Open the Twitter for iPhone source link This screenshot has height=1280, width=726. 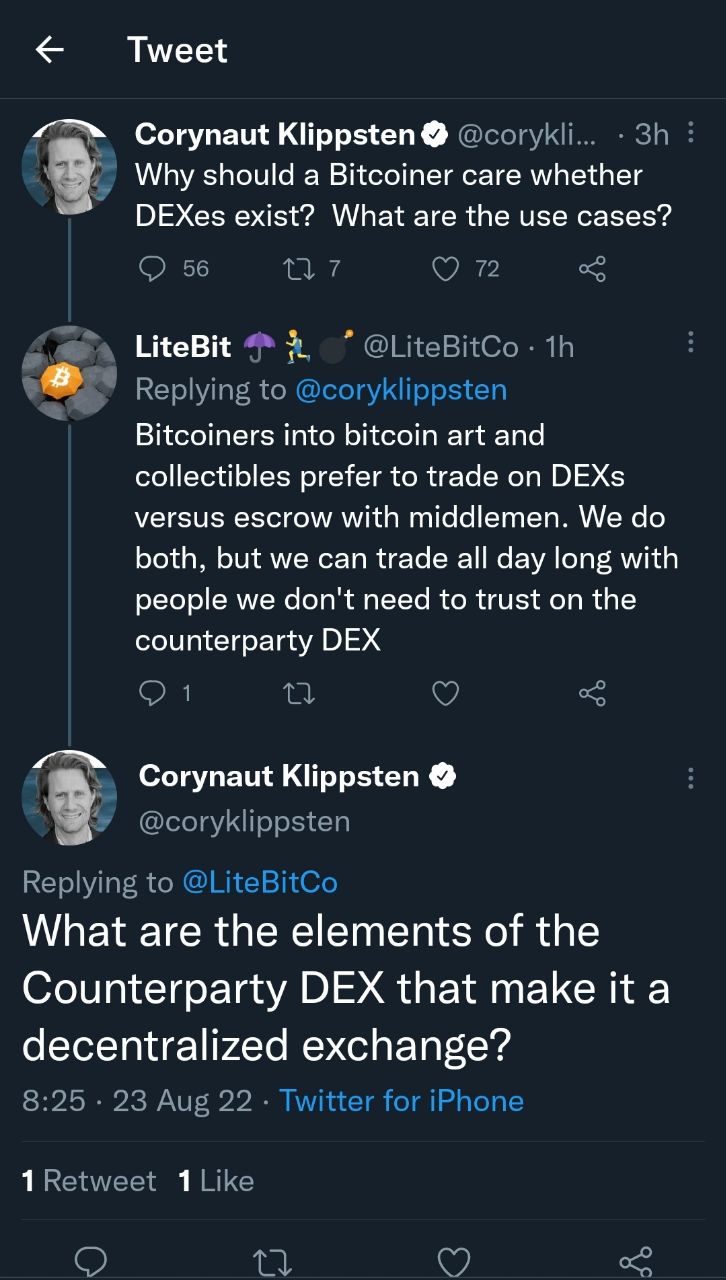tap(401, 1101)
